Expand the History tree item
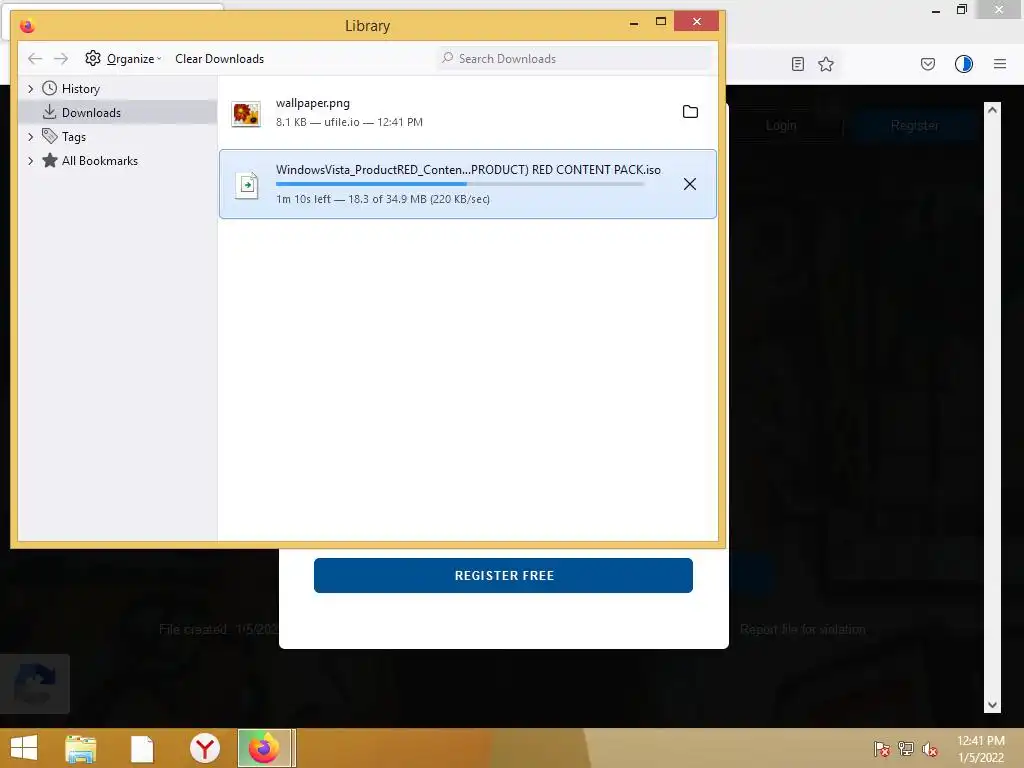Viewport: 1024px width, 768px height. point(31,88)
